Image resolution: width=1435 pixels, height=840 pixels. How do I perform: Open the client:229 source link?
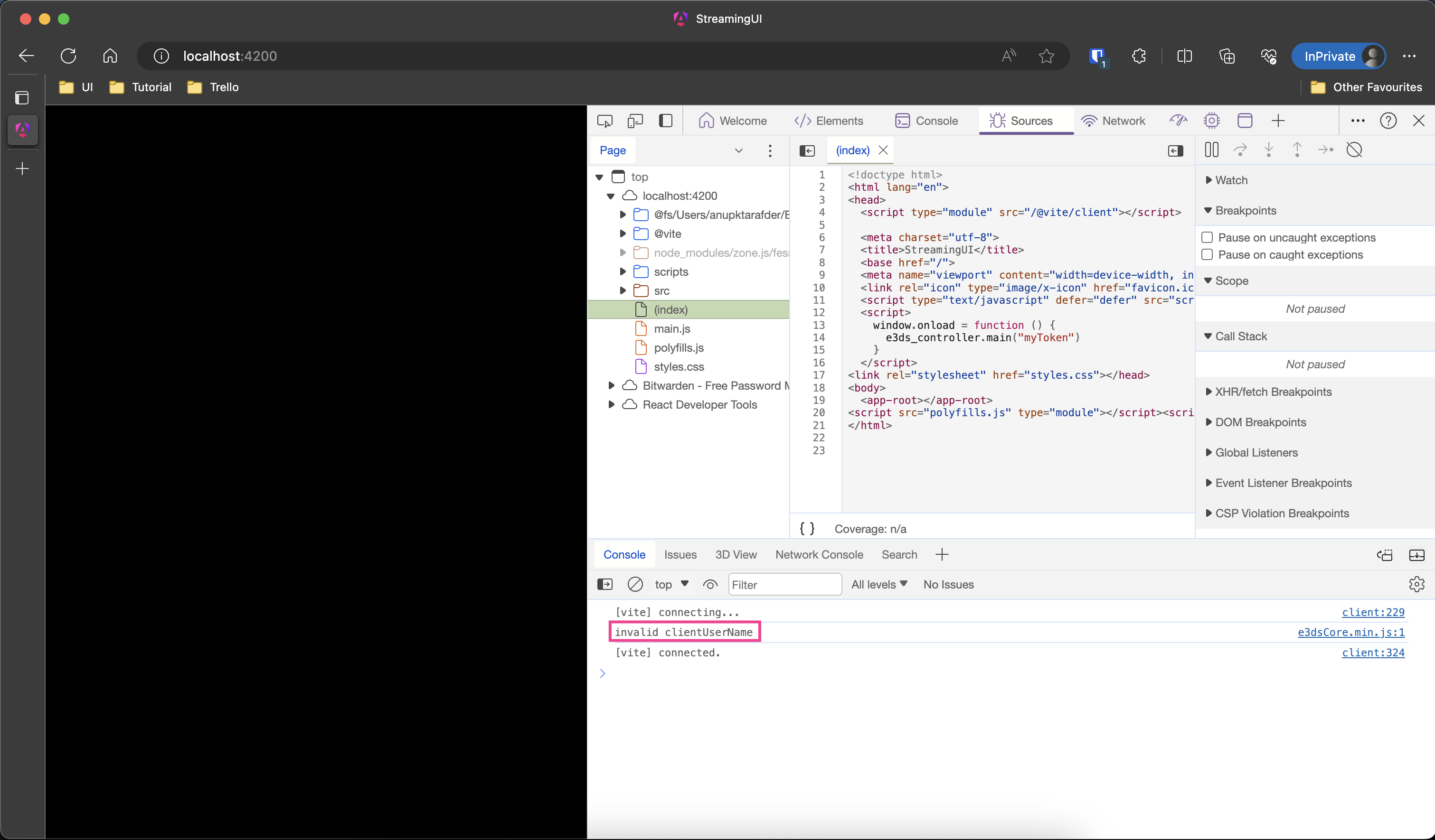click(1373, 612)
